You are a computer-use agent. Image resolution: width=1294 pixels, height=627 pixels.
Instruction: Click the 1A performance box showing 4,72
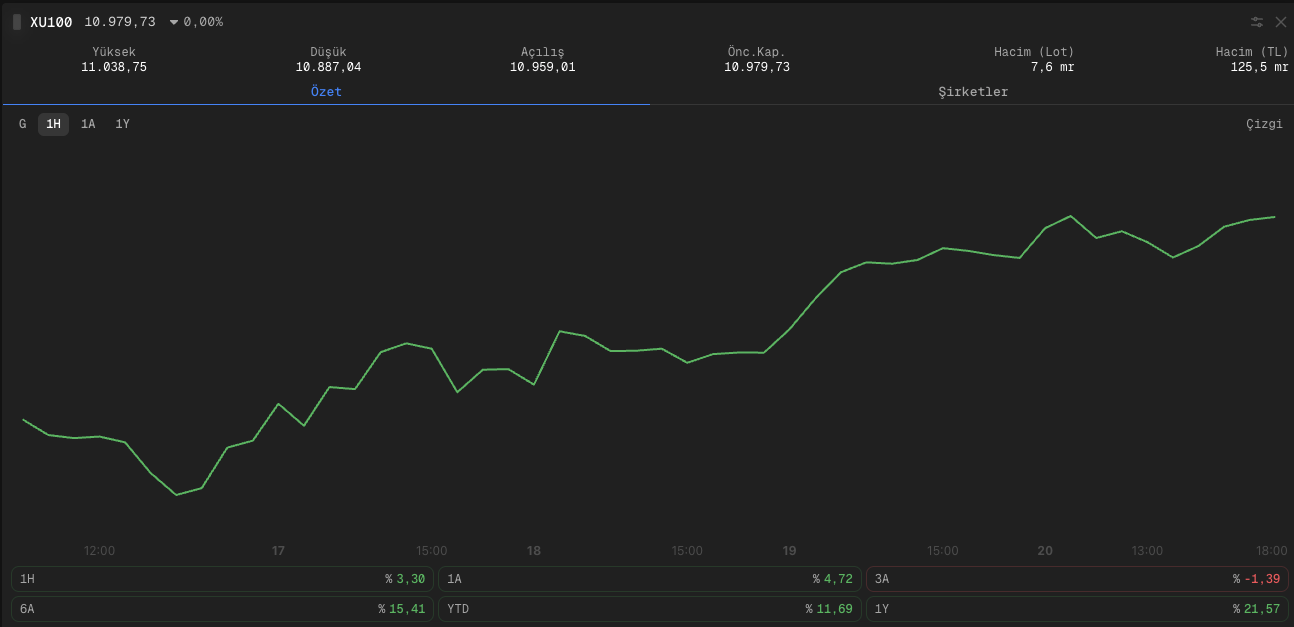pos(649,579)
